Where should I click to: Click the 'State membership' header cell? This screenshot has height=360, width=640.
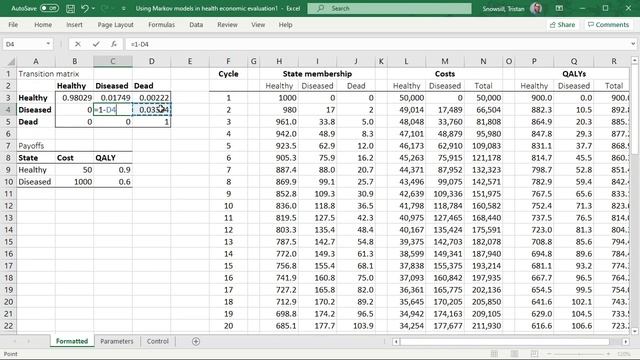coord(317,74)
